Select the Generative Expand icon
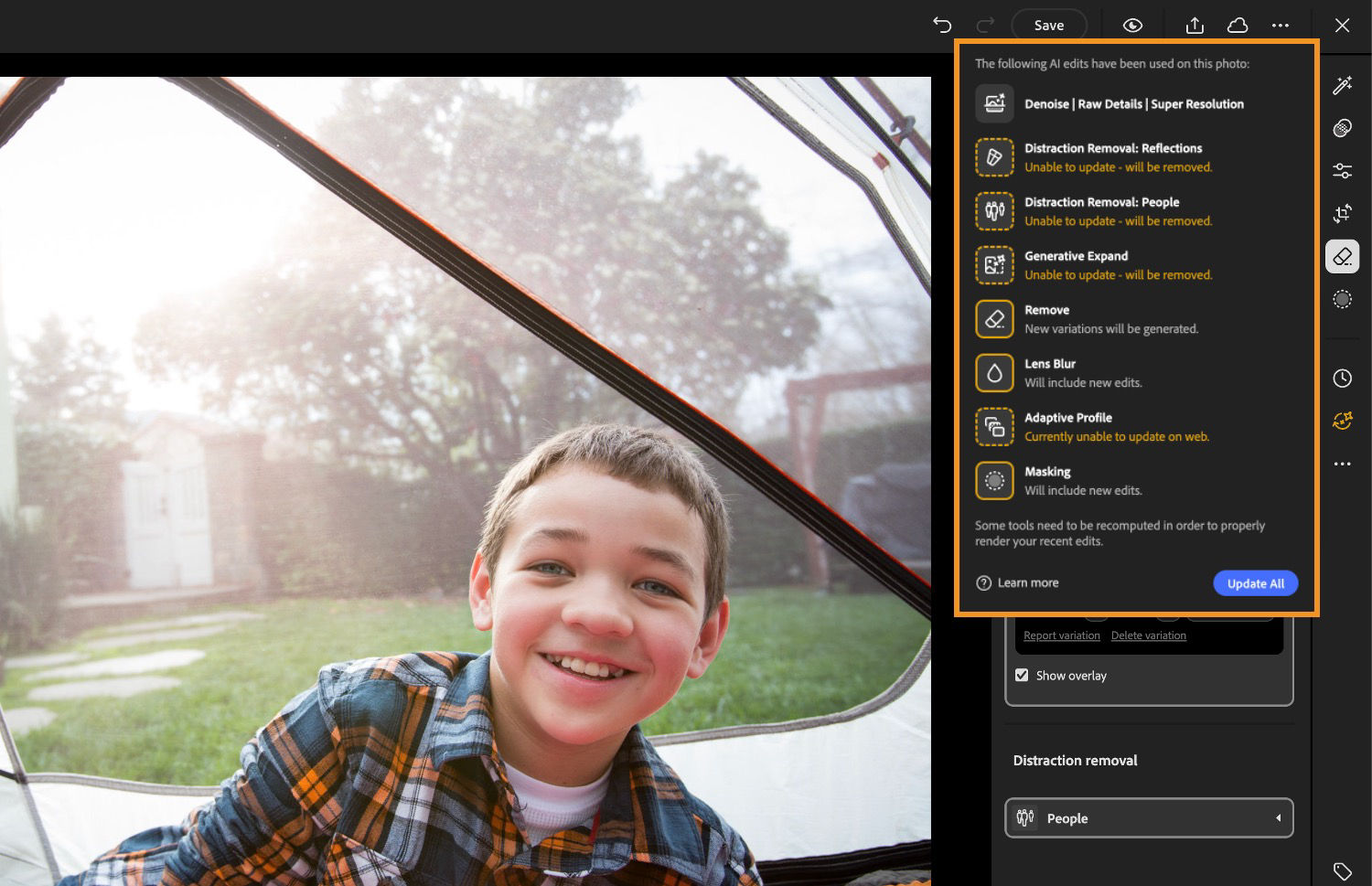Viewport: 1372px width, 886px height. [x=994, y=265]
